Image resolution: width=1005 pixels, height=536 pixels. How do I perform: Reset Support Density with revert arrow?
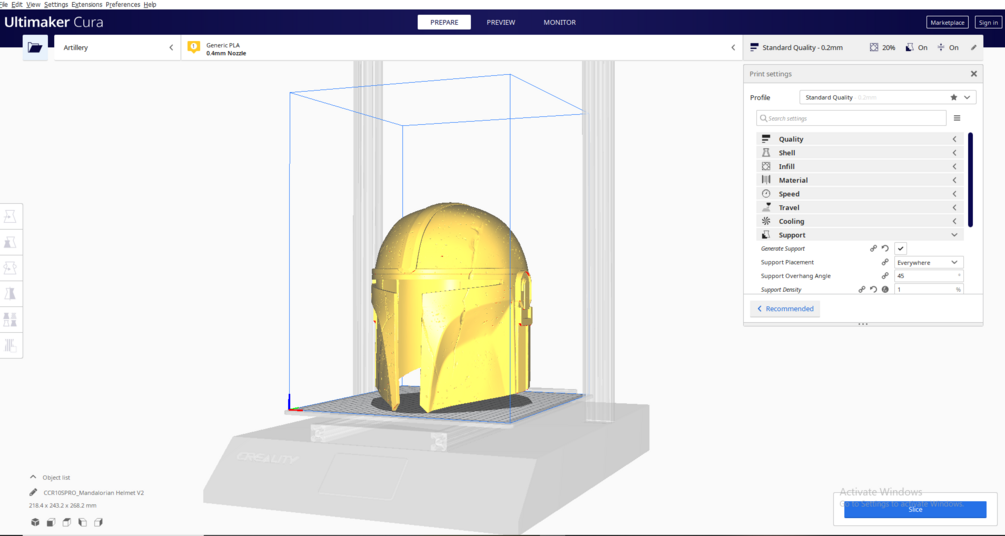click(874, 290)
